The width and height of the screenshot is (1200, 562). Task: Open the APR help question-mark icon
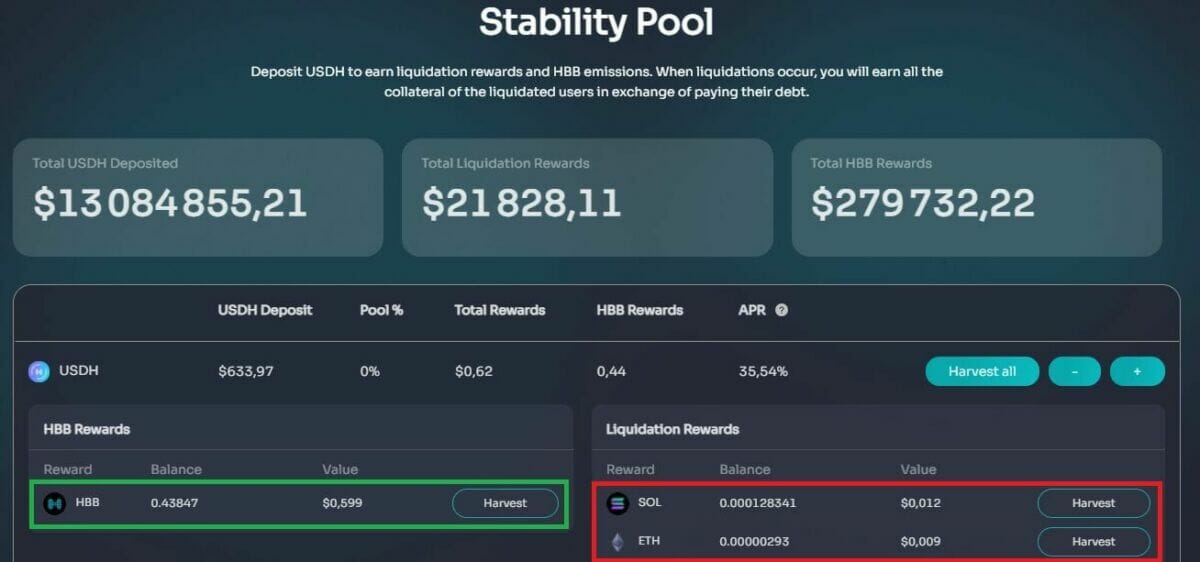pos(781,310)
